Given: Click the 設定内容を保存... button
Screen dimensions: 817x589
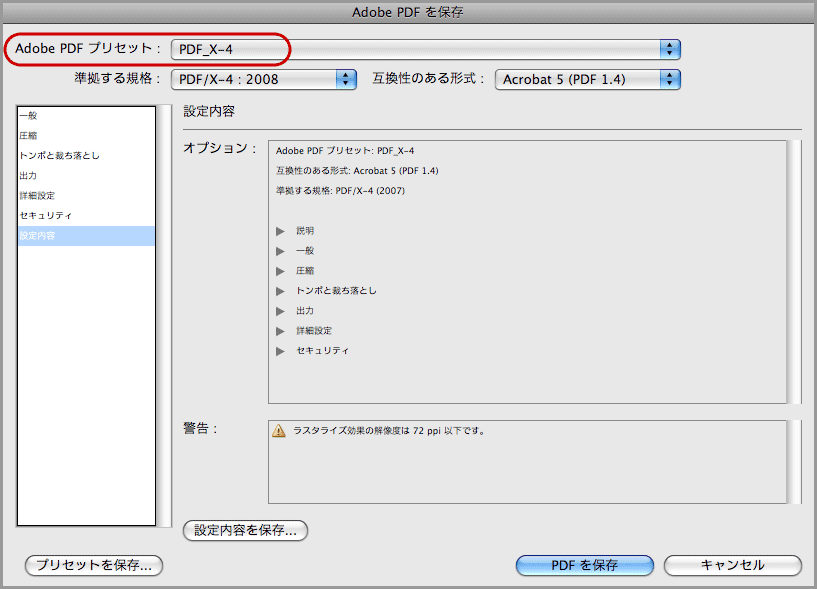Looking at the screenshot, I should tap(245, 530).
